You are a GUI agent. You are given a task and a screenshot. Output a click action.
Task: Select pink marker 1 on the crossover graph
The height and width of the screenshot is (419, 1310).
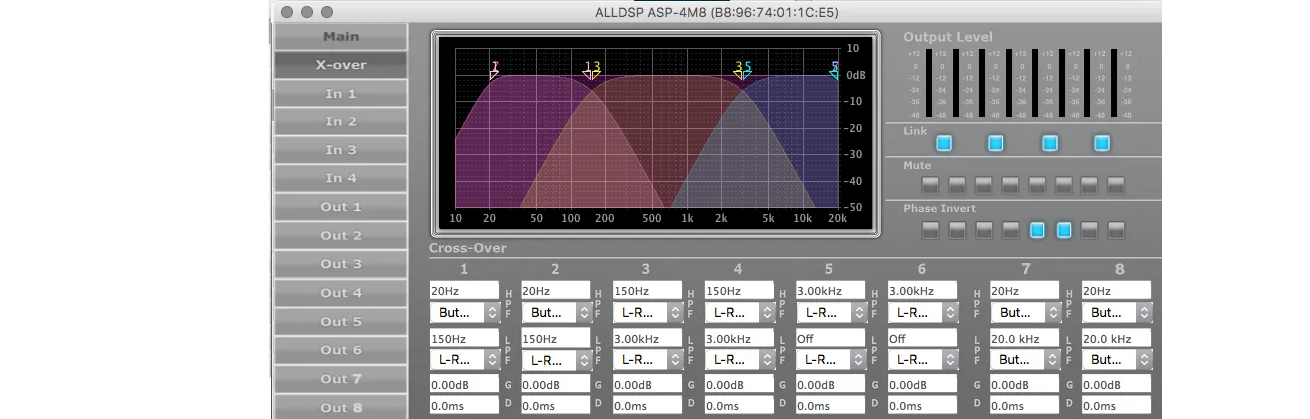click(x=494, y=70)
